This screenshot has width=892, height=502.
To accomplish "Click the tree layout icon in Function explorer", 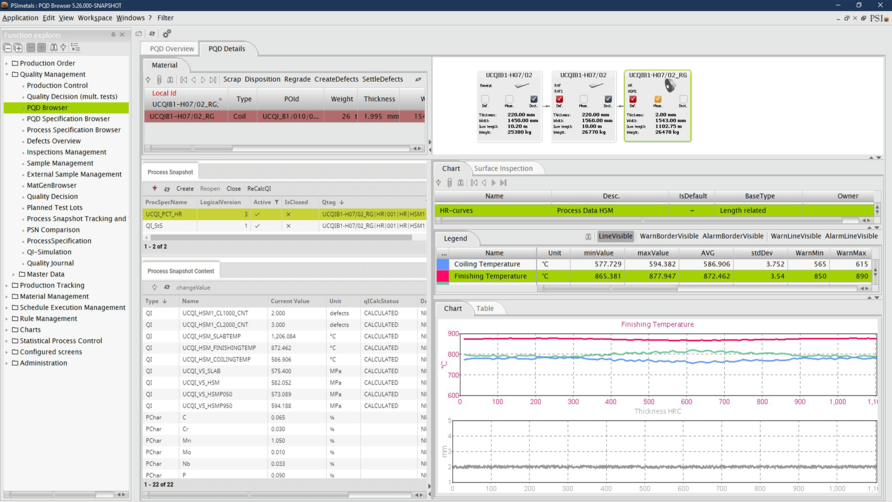I will pos(75,48).
